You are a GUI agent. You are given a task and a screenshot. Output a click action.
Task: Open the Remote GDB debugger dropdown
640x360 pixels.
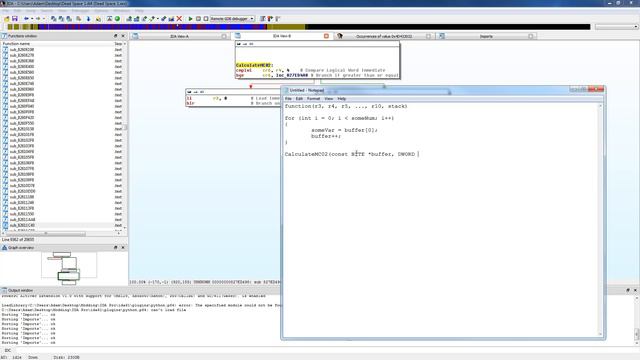(252, 19)
